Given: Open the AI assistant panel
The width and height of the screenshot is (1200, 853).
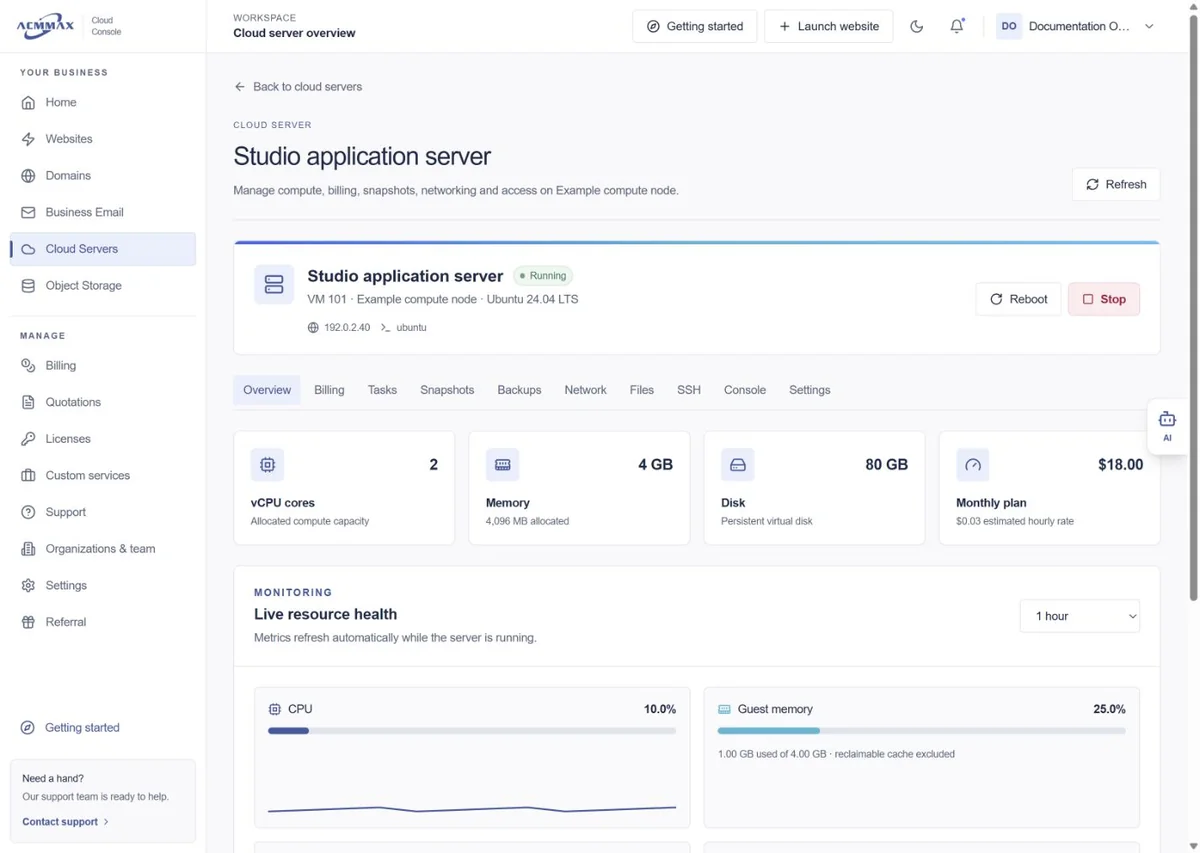Looking at the screenshot, I should [1167, 427].
